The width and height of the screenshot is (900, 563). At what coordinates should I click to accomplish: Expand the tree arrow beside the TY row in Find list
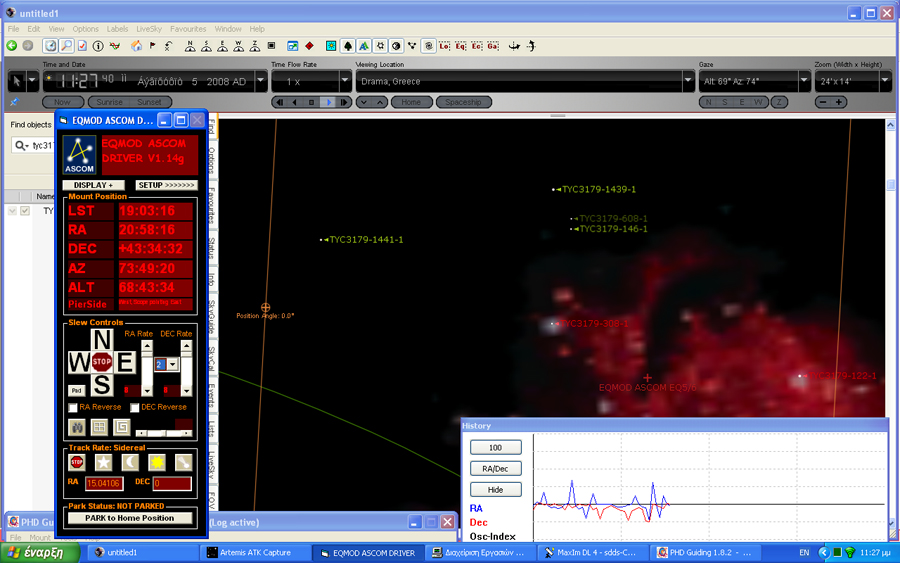coord(12,211)
